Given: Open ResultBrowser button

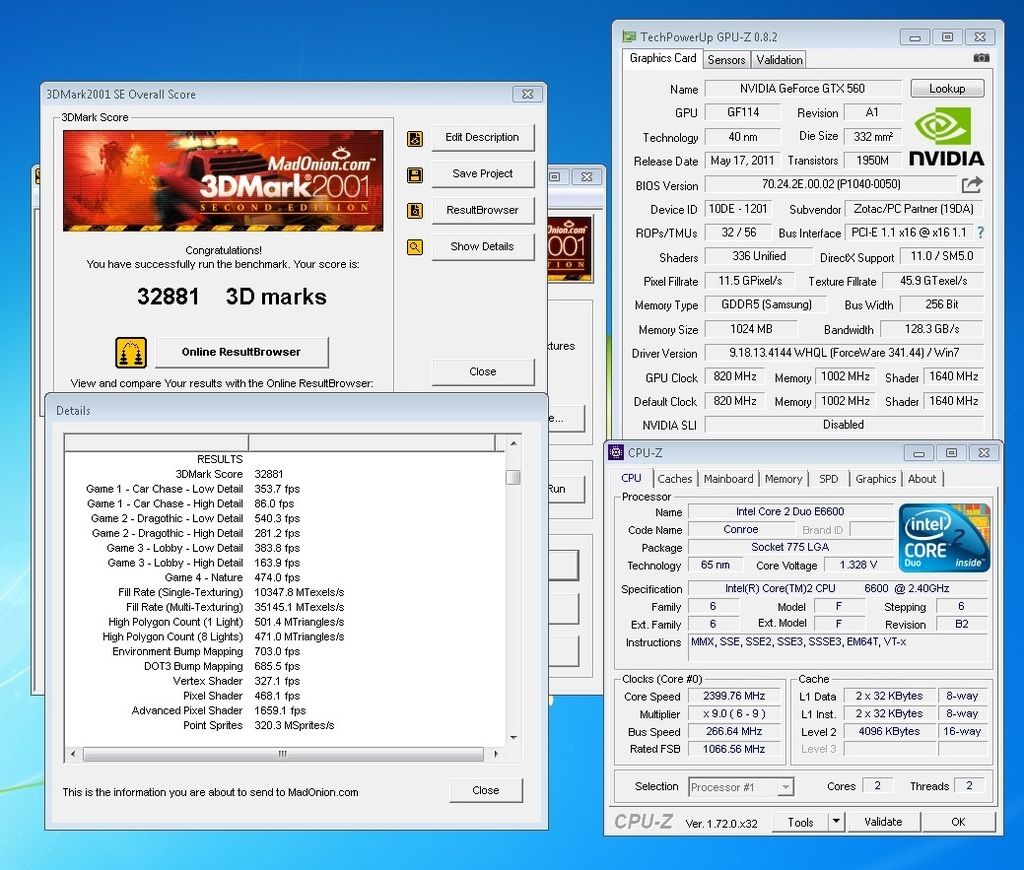Looking at the screenshot, I should [x=483, y=210].
